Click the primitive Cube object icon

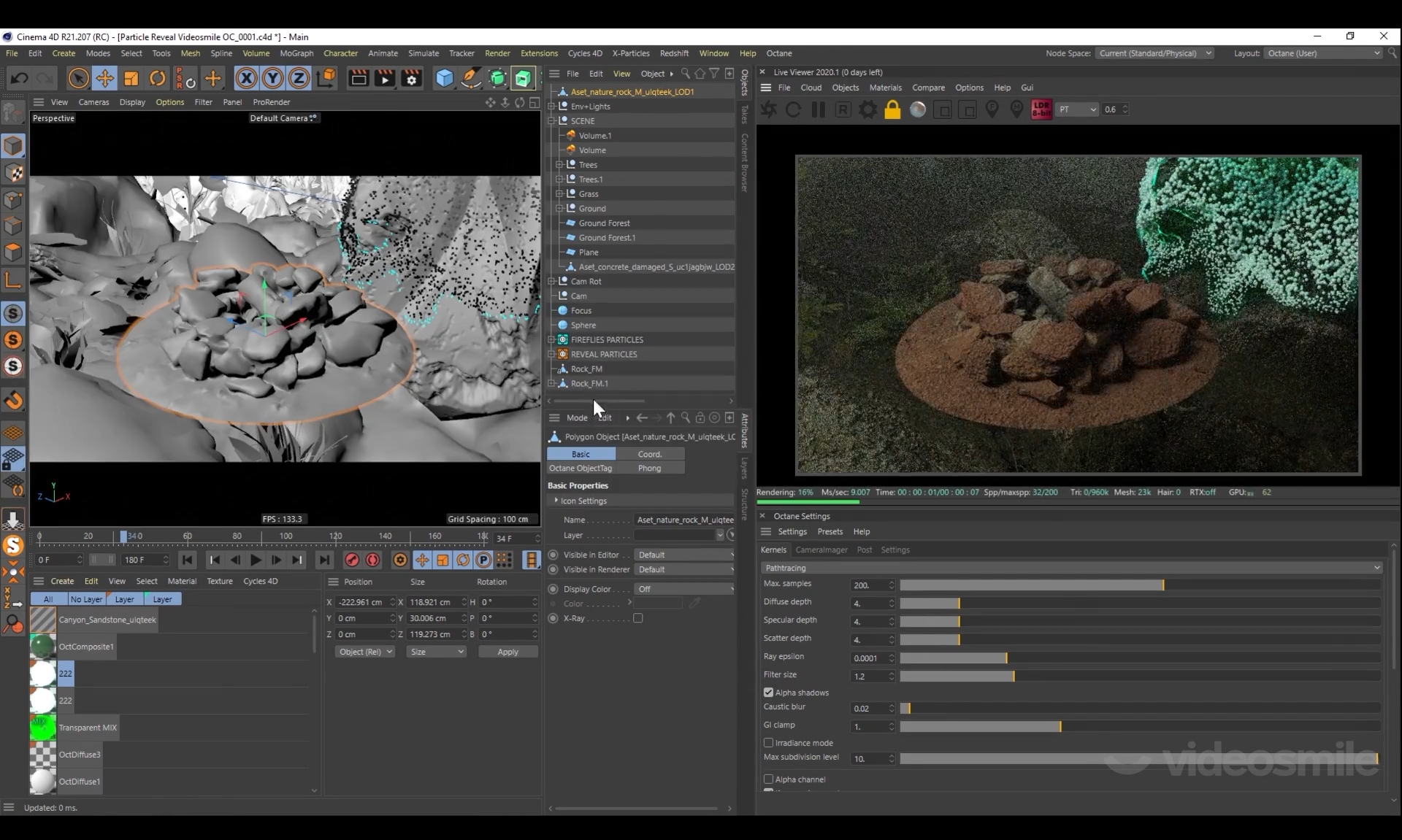[444, 78]
